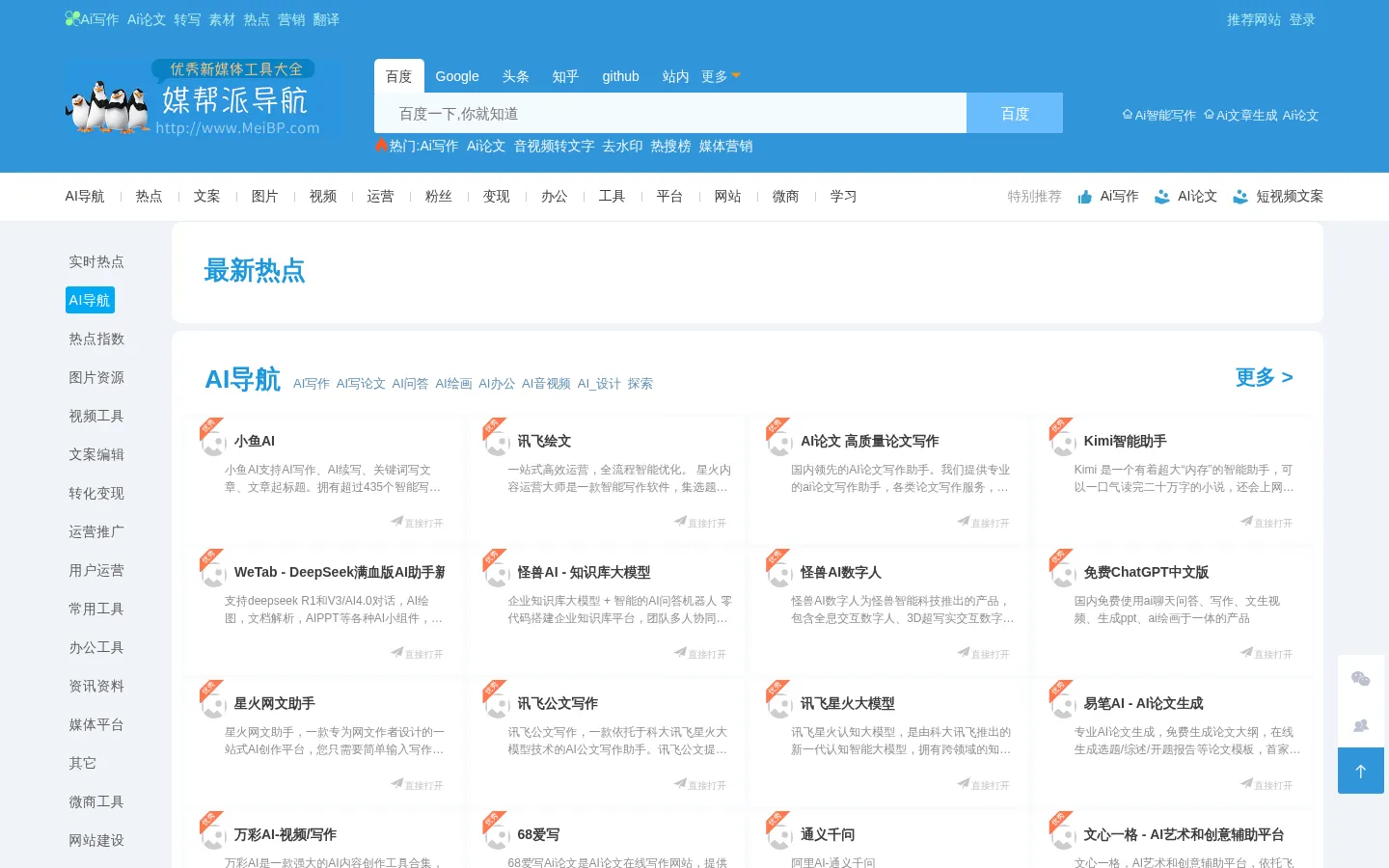Click the 最新热点 heading
The width and height of the screenshot is (1389, 868).
(255, 271)
